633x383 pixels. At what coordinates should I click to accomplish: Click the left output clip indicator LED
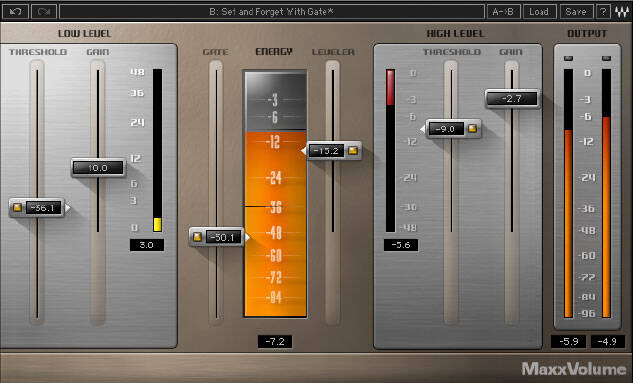pyautogui.click(x=568, y=59)
